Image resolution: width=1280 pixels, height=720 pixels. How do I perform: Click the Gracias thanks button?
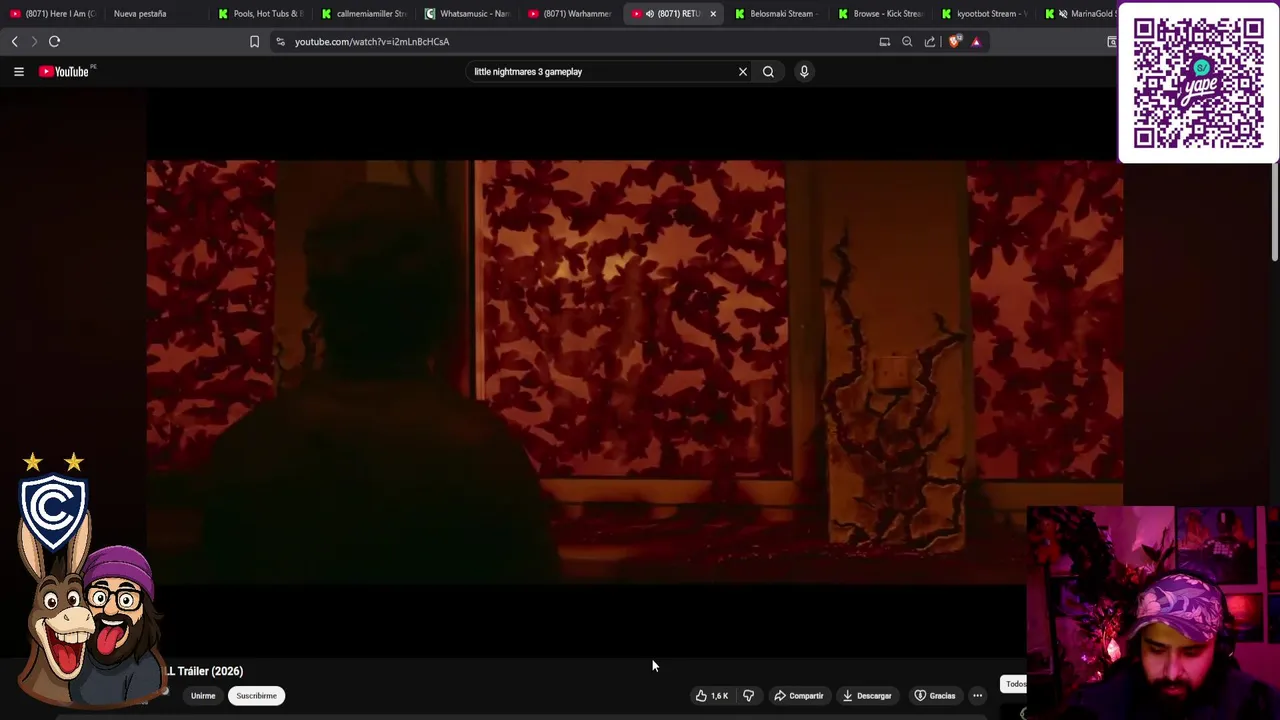[934, 695]
